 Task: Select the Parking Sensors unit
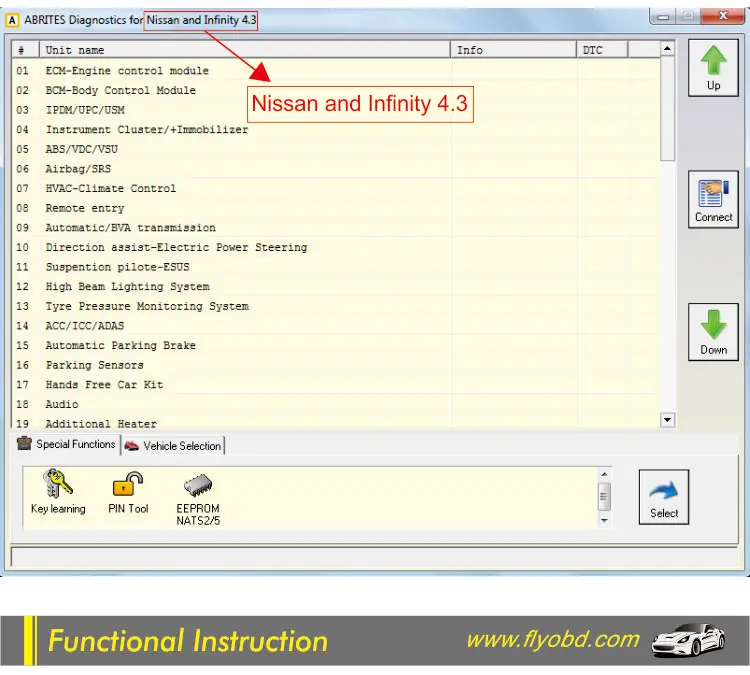click(336, 365)
